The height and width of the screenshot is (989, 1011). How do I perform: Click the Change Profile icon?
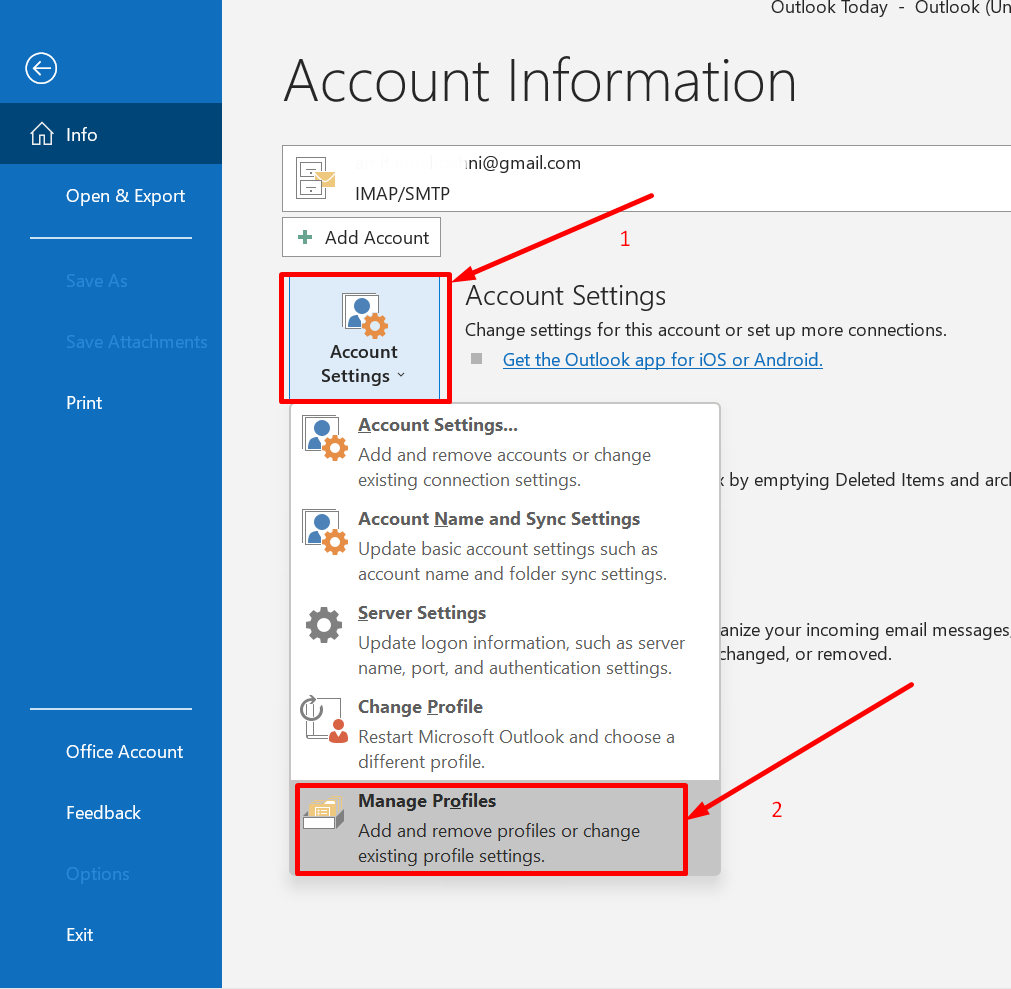(x=324, y=720)
